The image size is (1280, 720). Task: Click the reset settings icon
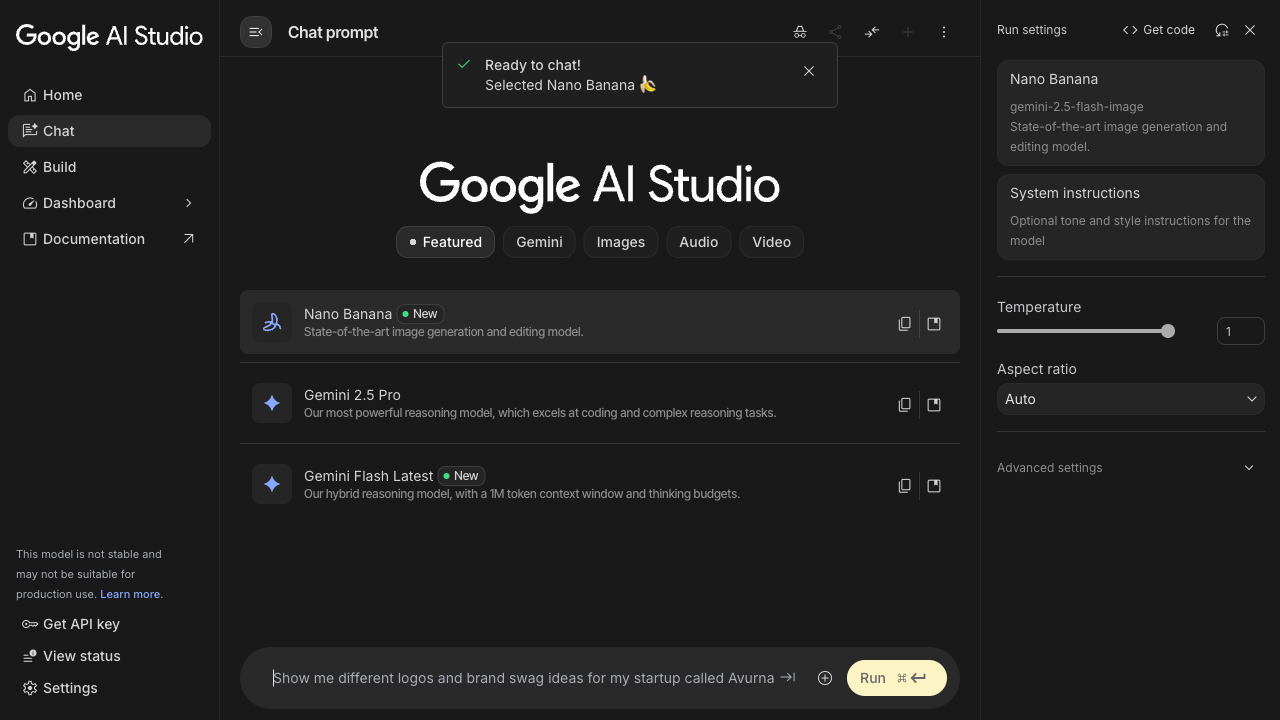point(1221,30)
